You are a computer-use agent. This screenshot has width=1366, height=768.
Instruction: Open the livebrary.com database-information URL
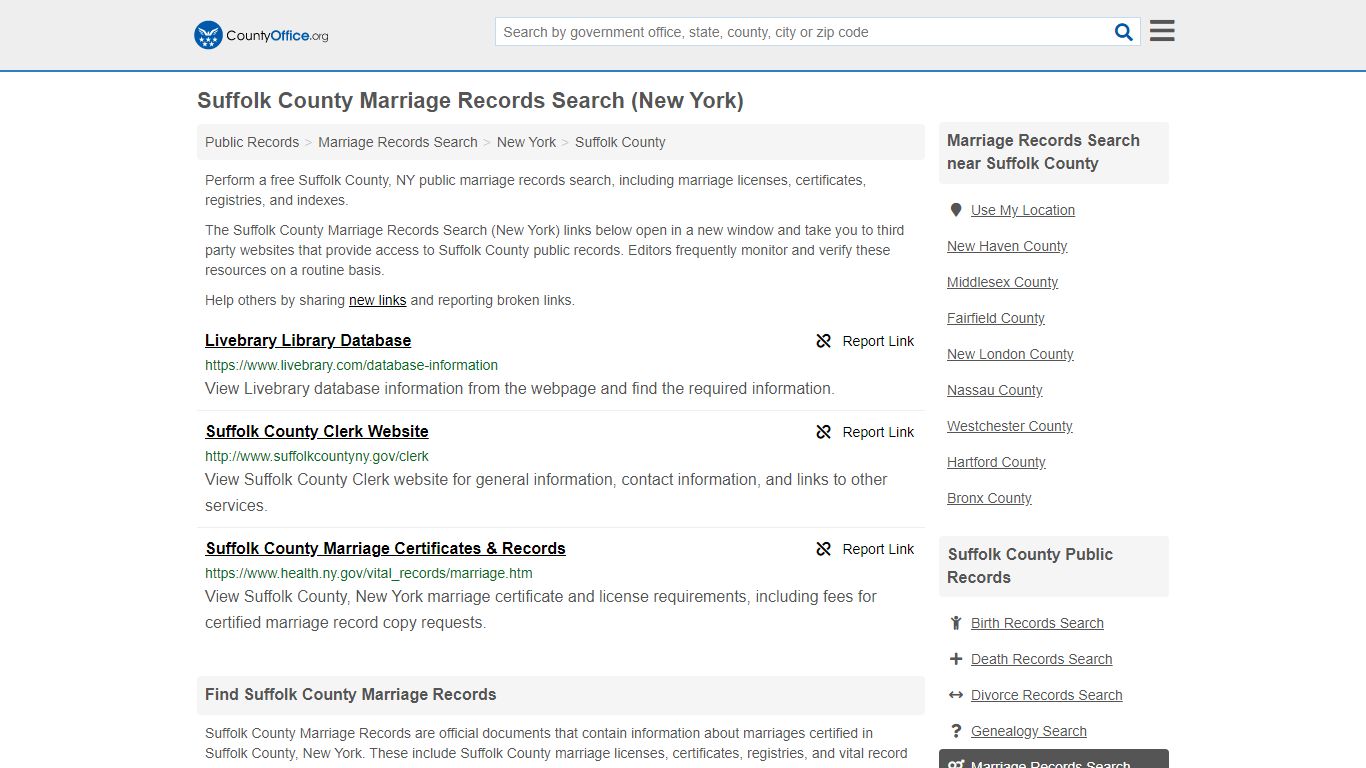click(351, 365)
